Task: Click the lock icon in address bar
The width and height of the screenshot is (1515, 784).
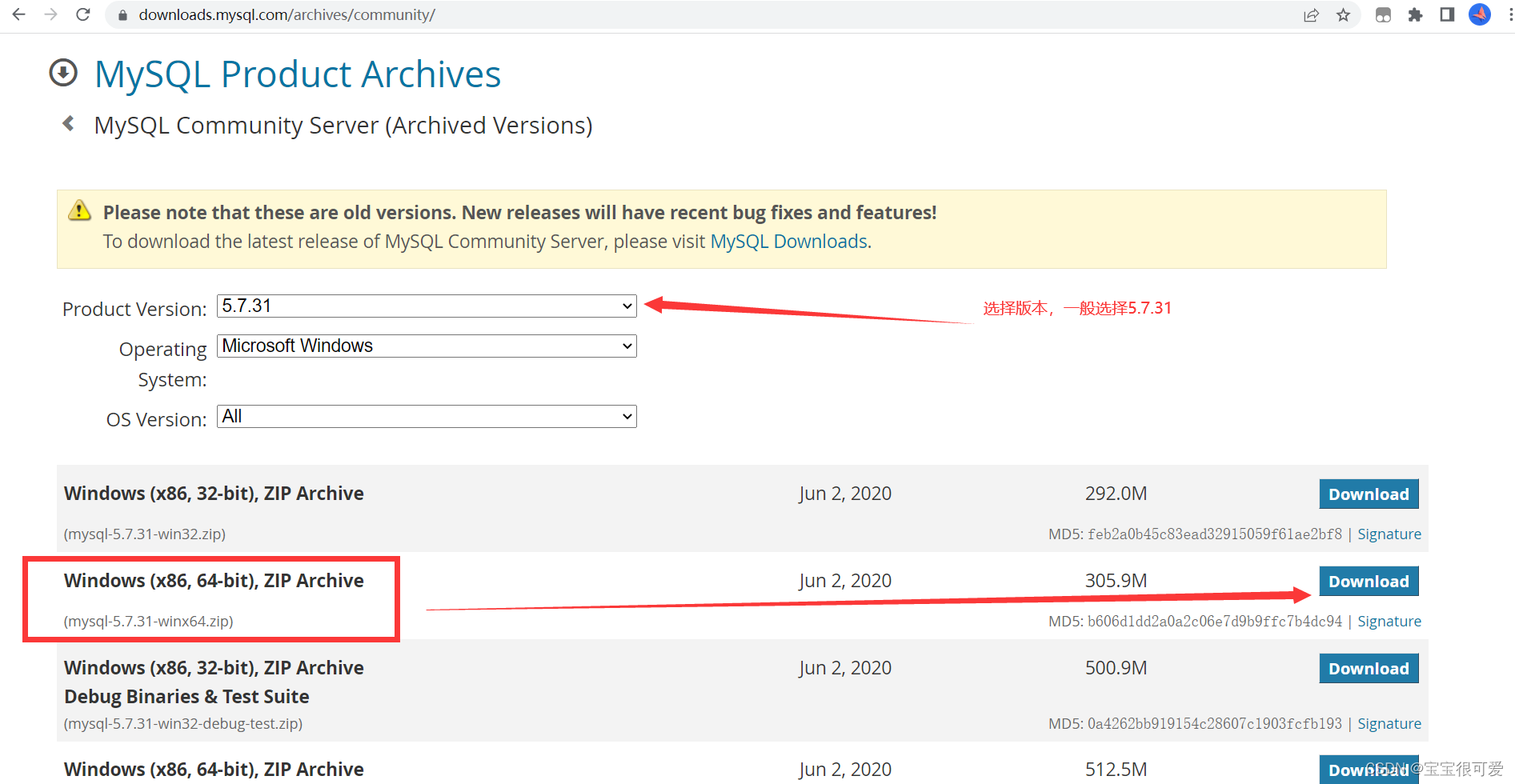Action: 122,15
